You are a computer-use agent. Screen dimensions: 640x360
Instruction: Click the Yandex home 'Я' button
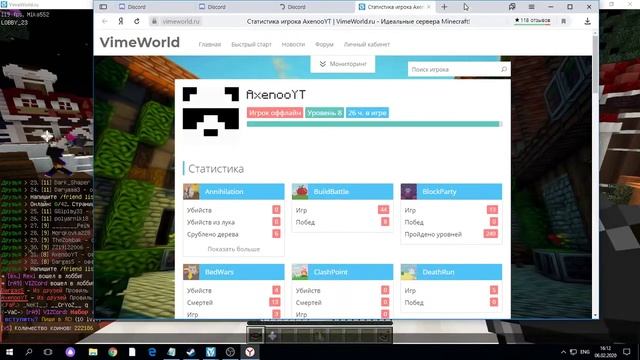[121, 21]
